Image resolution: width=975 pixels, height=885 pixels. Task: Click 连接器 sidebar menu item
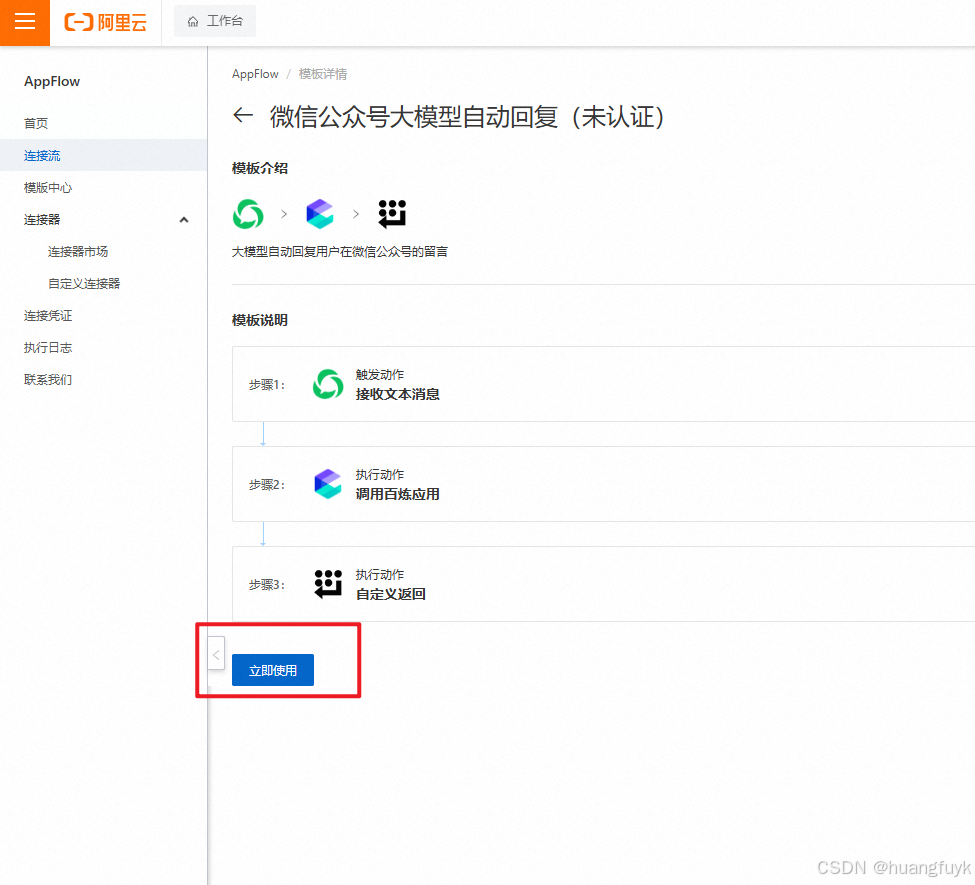point(42,220)
